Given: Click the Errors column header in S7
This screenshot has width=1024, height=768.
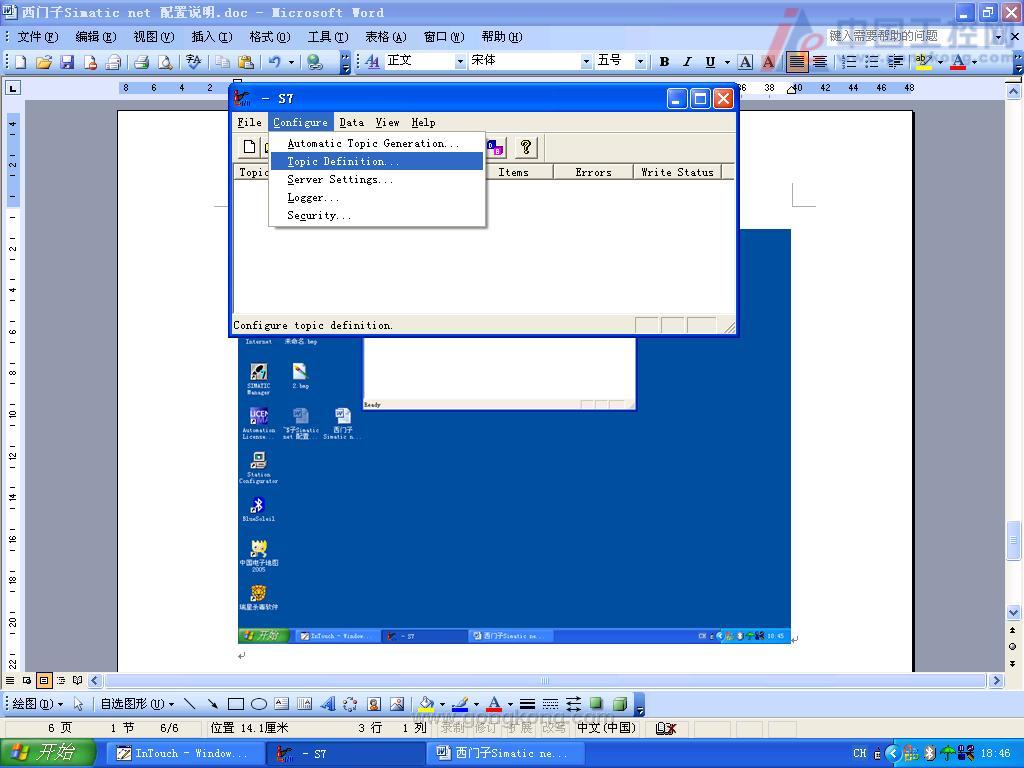Looking at the screenshot, I should coord(593,172).
